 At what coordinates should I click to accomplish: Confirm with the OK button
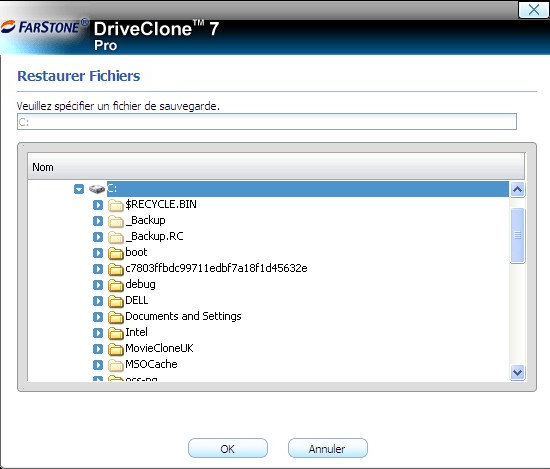[228, 448]
